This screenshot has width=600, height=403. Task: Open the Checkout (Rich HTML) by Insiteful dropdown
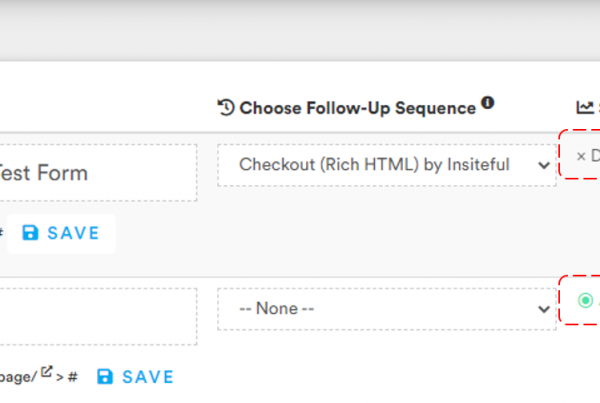point(386,164)
